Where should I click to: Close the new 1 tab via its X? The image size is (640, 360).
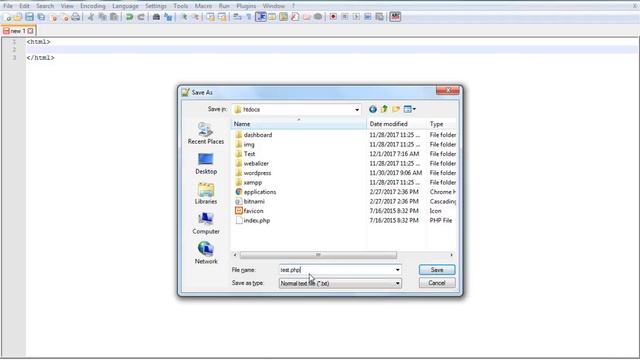[x=30, y=31]
